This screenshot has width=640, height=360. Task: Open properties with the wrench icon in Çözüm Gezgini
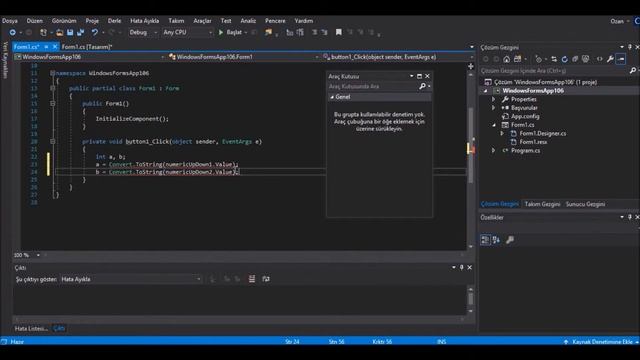click(x=610, y=59)
